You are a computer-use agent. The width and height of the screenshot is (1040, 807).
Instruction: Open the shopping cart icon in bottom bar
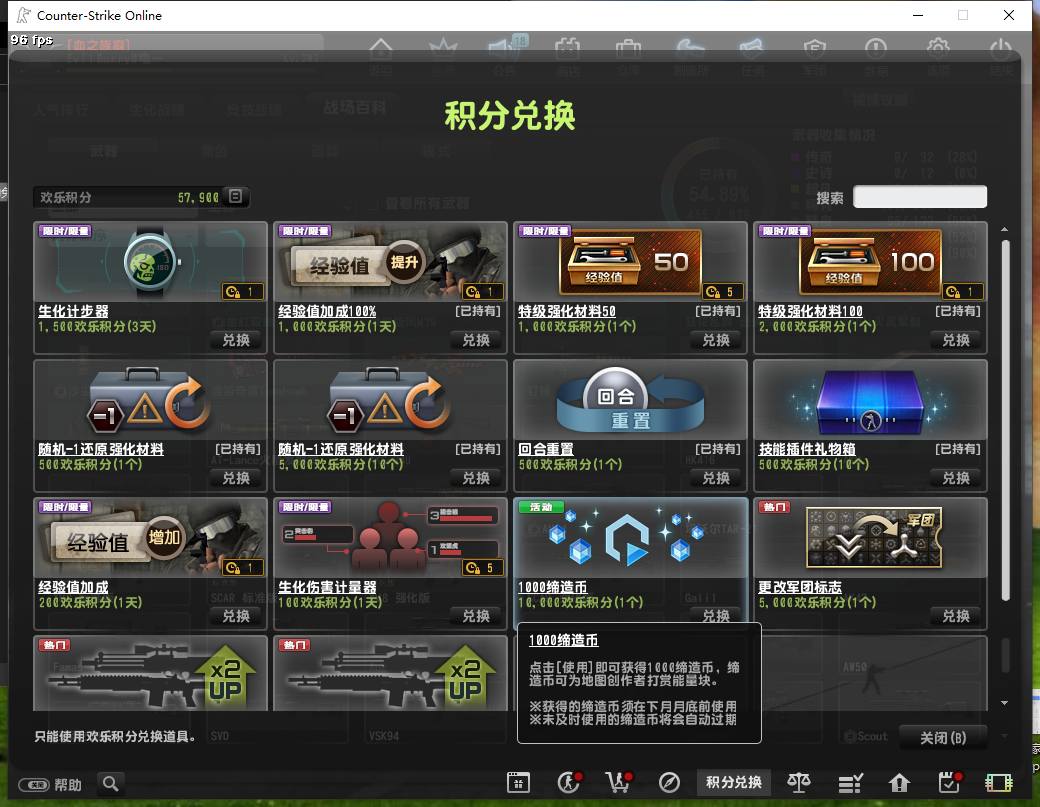pyautogui.click(x=618, y=782)
